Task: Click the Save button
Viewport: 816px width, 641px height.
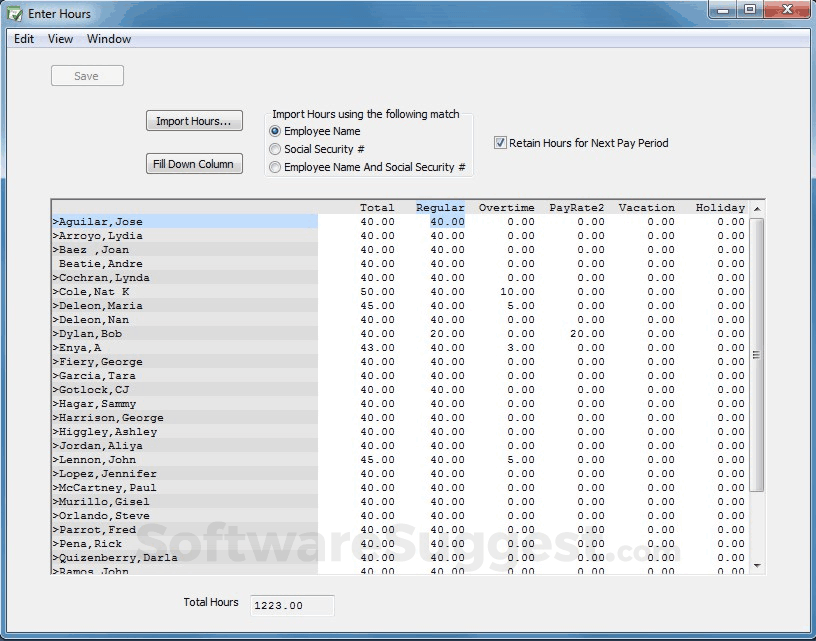Action: tap(86, 75)
